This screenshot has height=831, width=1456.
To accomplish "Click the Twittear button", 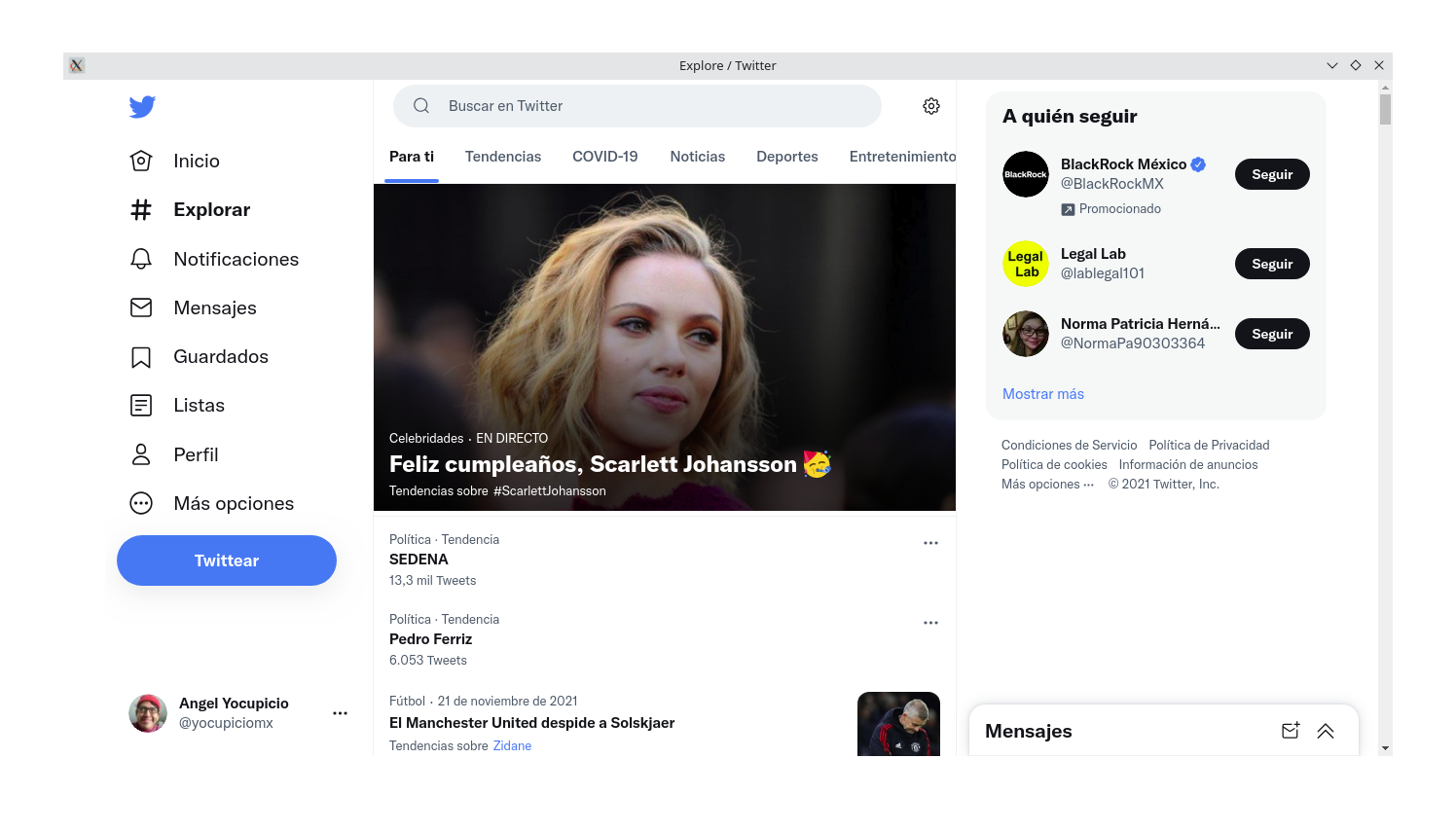I will coord(227,560).
